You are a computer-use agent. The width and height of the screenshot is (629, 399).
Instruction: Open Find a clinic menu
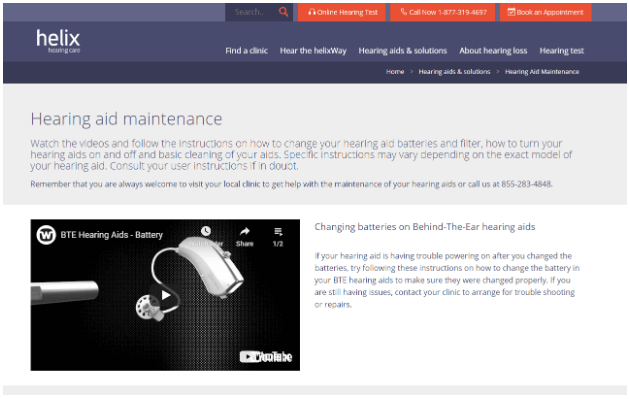click(x=246, y=51)
